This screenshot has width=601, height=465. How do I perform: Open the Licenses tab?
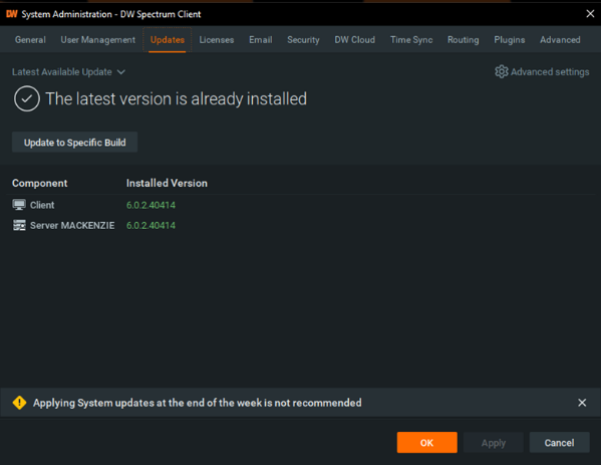pos(216,40)
